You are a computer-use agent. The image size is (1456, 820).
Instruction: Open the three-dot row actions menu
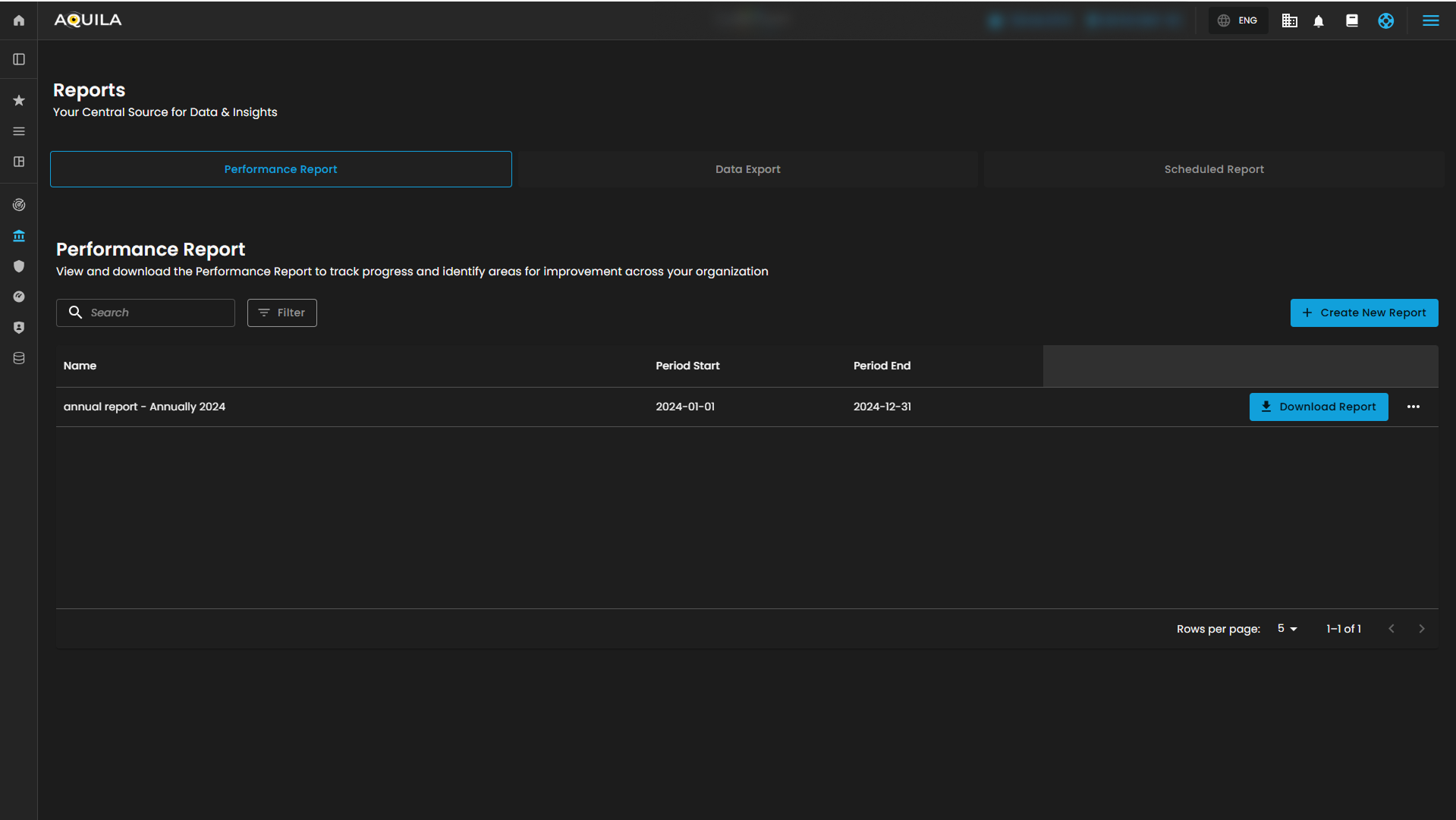[1413, 407]
